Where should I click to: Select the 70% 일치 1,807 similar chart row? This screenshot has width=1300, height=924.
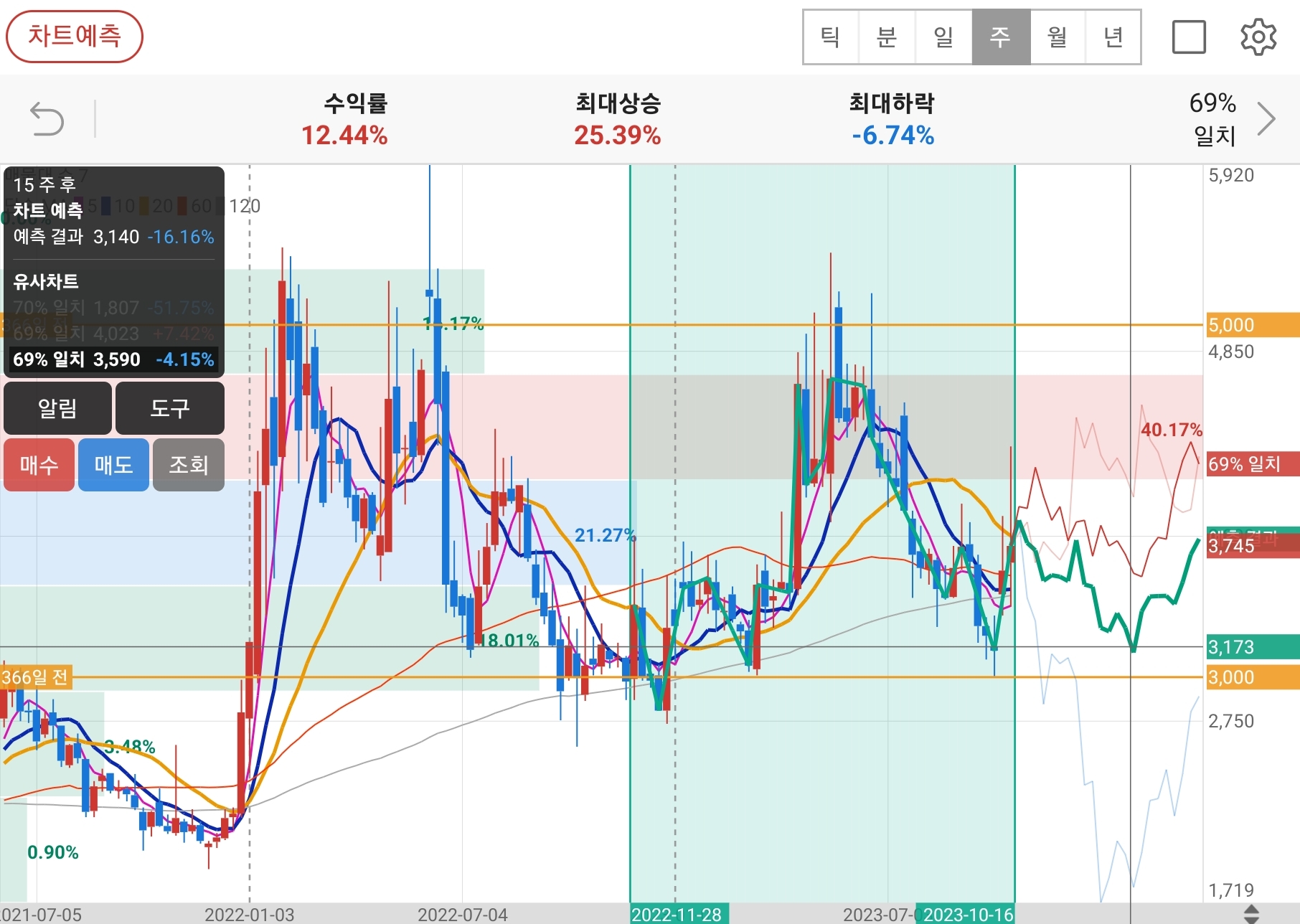pos(113,308)
